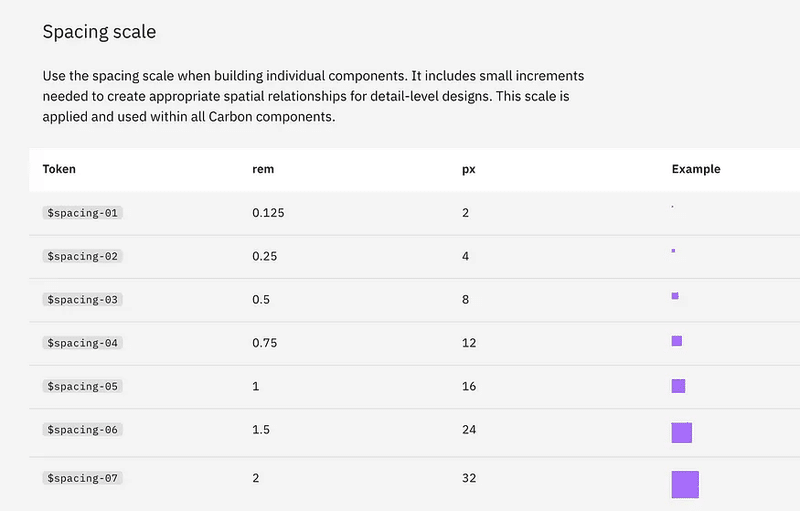The image size is (800, 511).
Task: Select the $spacing-07 token label
Action: tap(83, 478)
